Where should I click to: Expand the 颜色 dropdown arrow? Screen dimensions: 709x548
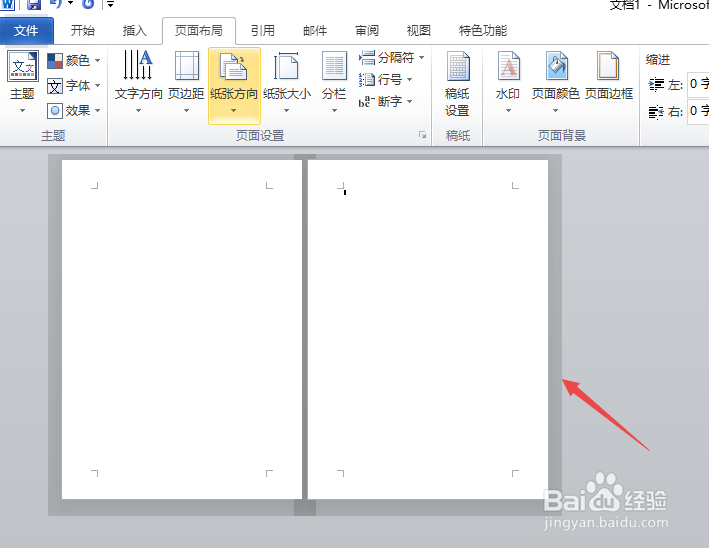pyautogui.click(x=98, y=61)
